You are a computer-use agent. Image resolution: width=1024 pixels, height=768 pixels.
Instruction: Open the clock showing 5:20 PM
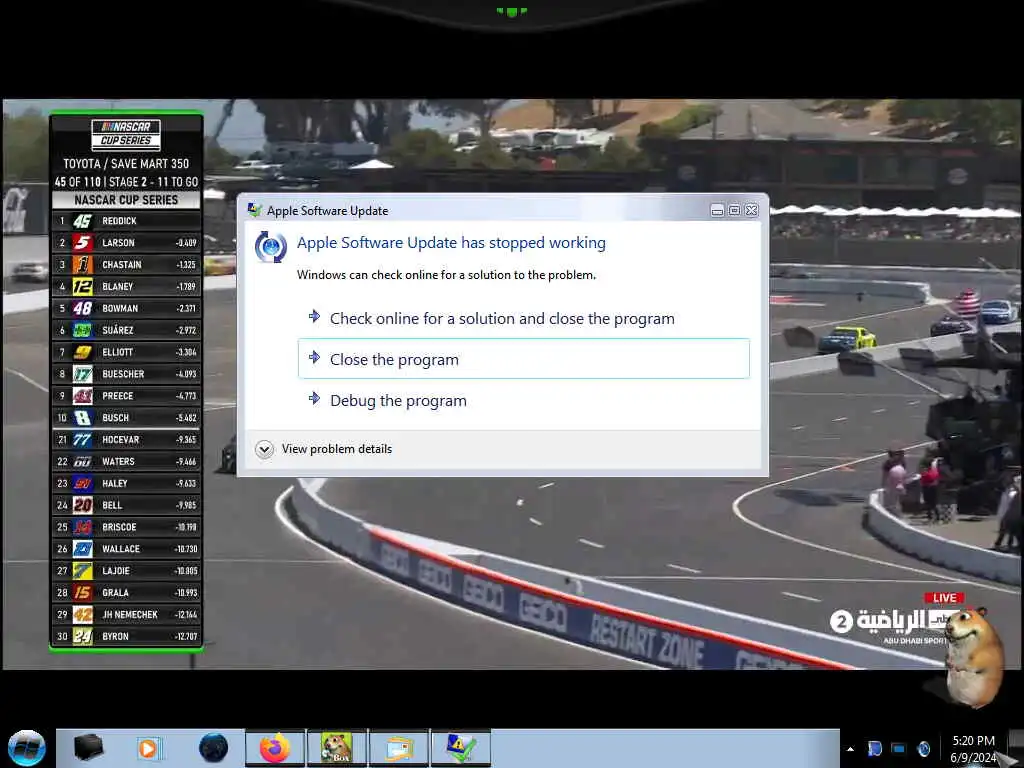click(x=973, y=749)
